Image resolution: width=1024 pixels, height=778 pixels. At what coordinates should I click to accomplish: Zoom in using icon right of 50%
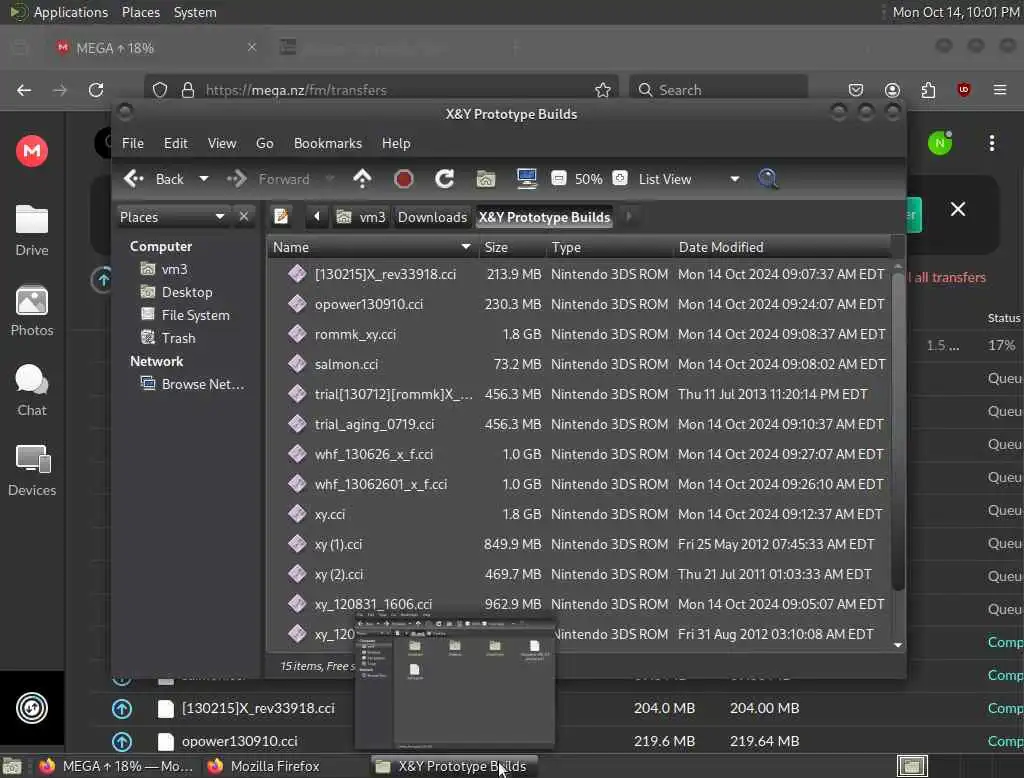(x=620, y=178)
